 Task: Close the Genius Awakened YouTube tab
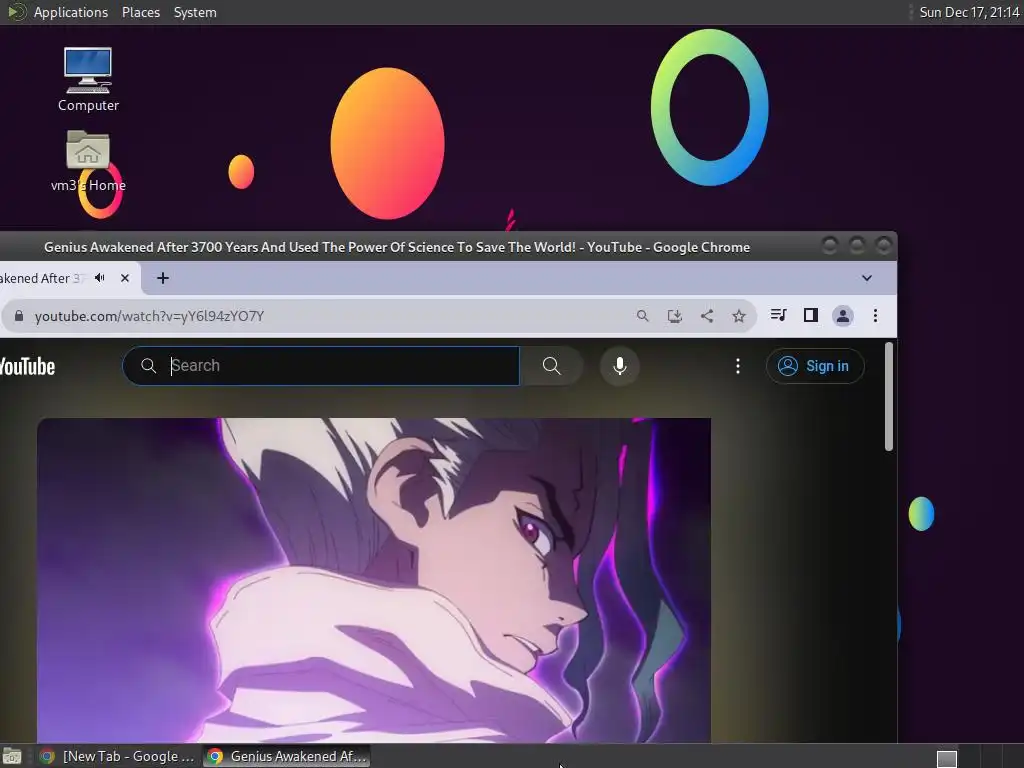pos(125,278)
